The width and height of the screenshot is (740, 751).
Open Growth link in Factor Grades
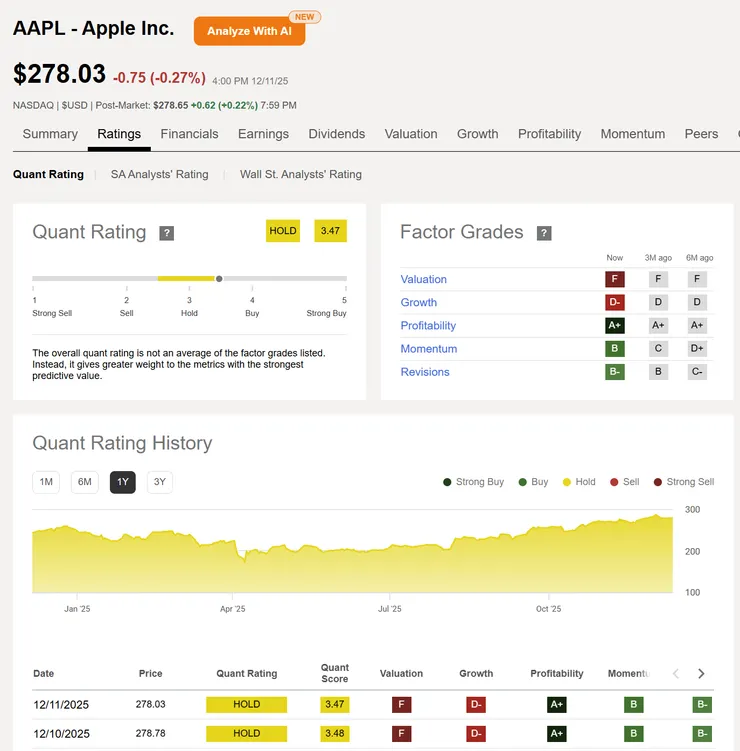[419, 302]
